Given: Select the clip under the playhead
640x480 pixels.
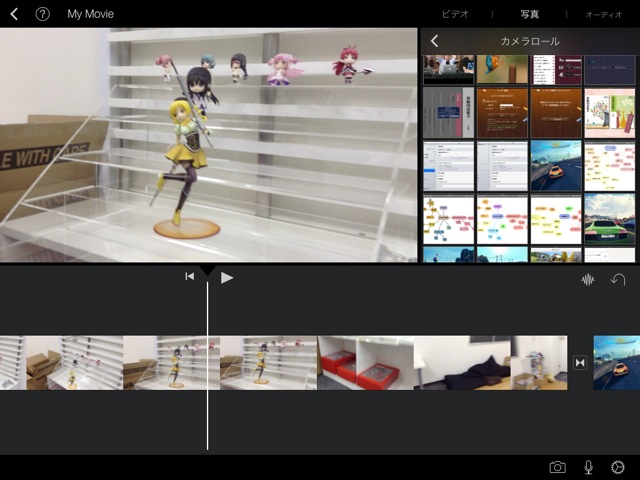Looking at the screenshot, I should [171, 362].
